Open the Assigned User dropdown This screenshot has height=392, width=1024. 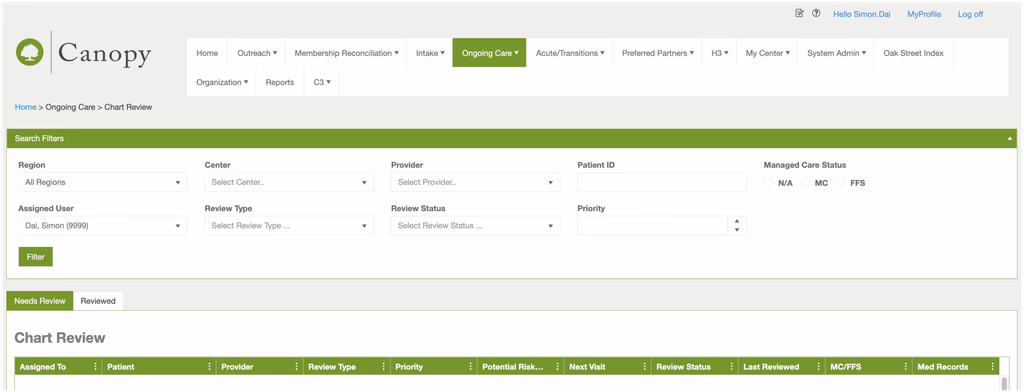coord(103,225)
